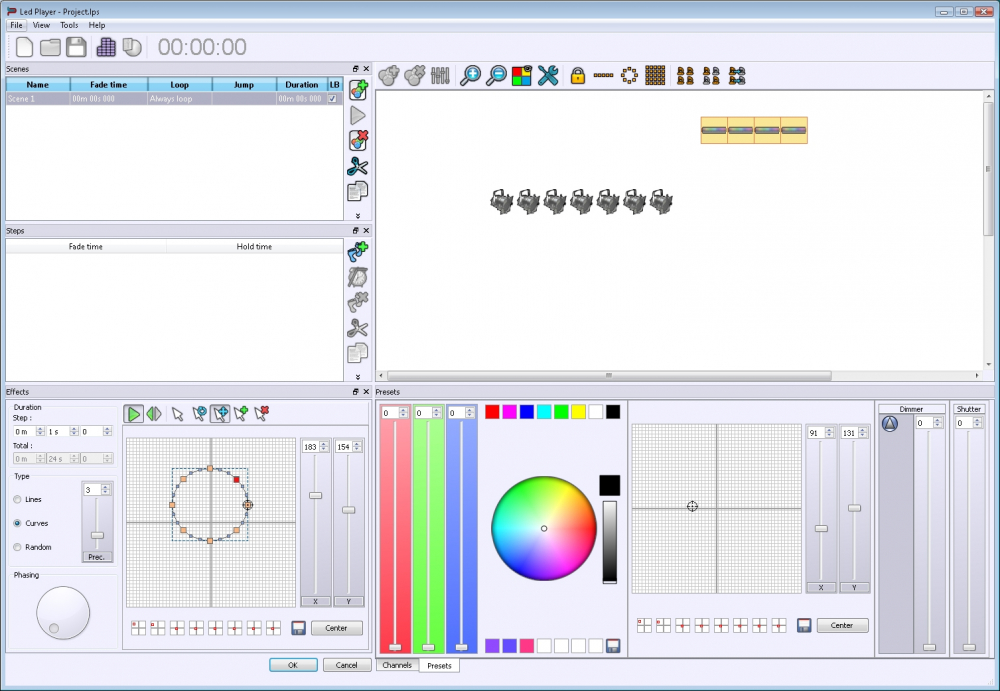The image size is (1000, 691).
Task: Click the padlock lock icon in fixture toolbar
Action: (x=577, y=75)
